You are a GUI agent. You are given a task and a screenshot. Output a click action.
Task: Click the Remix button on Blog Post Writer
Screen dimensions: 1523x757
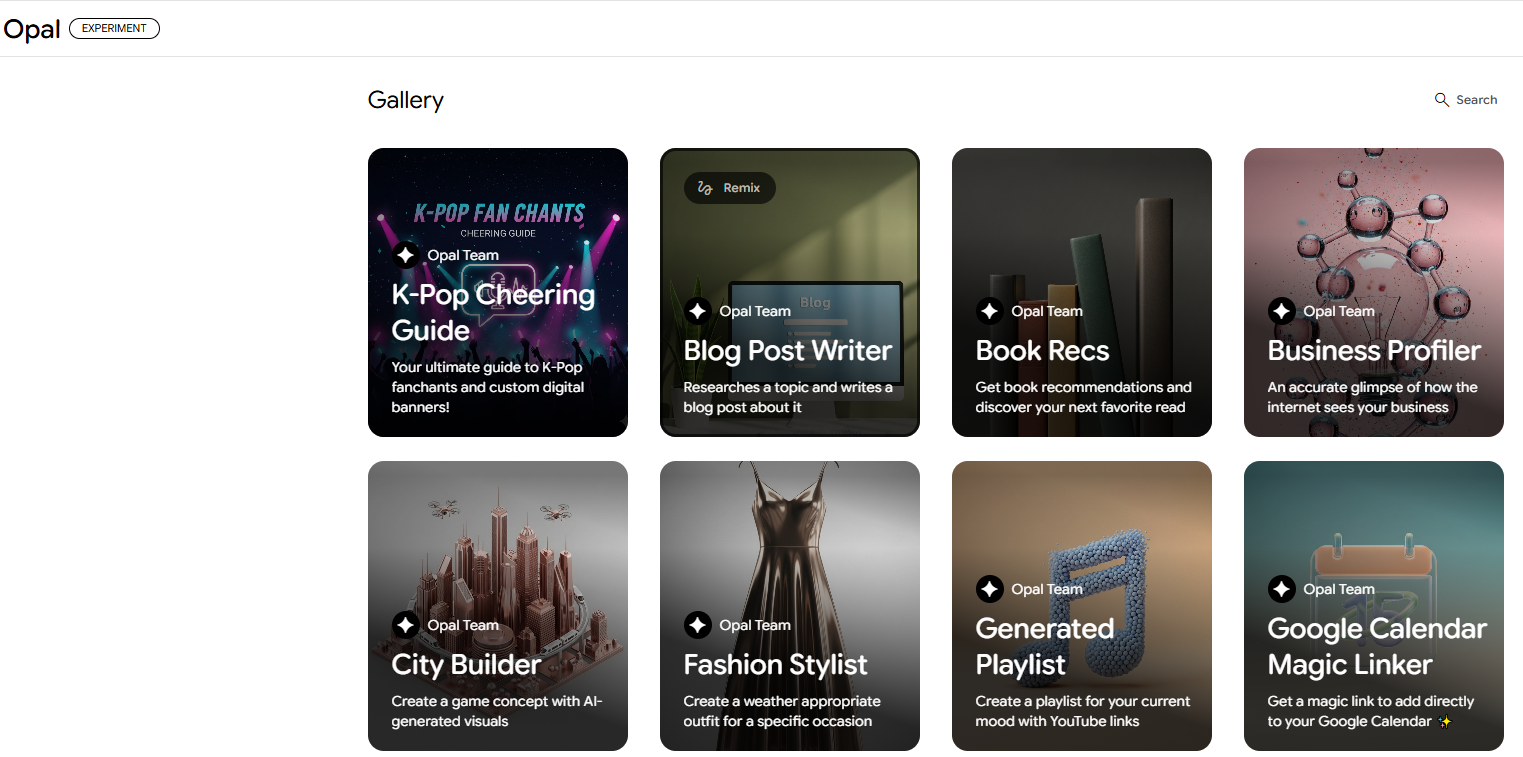(729, 188)
